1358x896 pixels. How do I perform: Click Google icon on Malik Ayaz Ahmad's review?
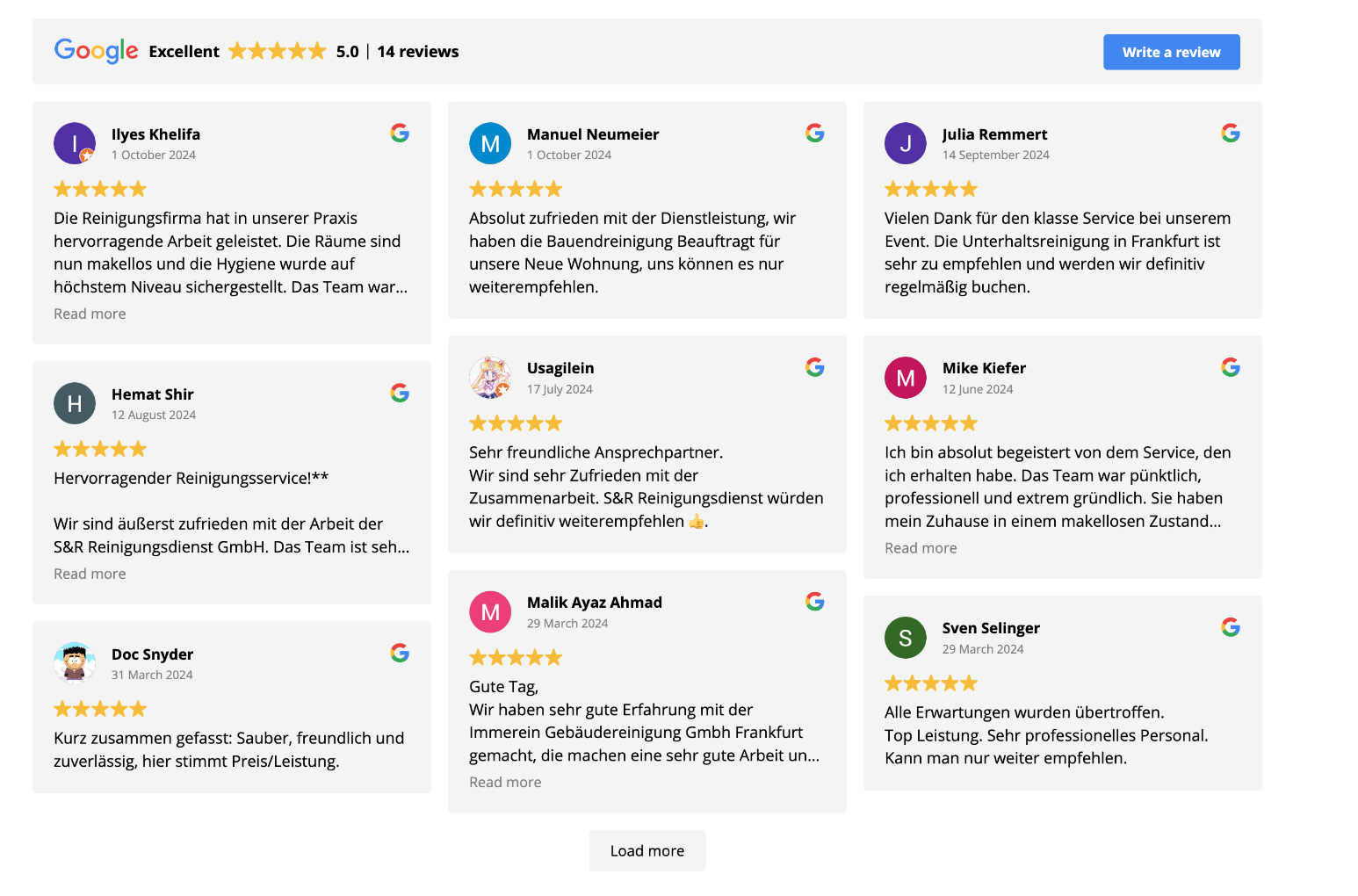coord(815,602)
